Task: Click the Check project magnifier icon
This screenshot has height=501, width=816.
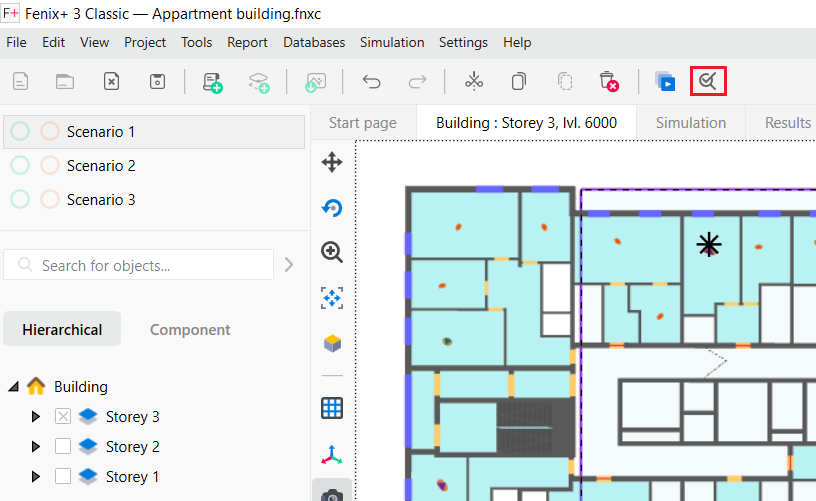Action: pos(708,81)
